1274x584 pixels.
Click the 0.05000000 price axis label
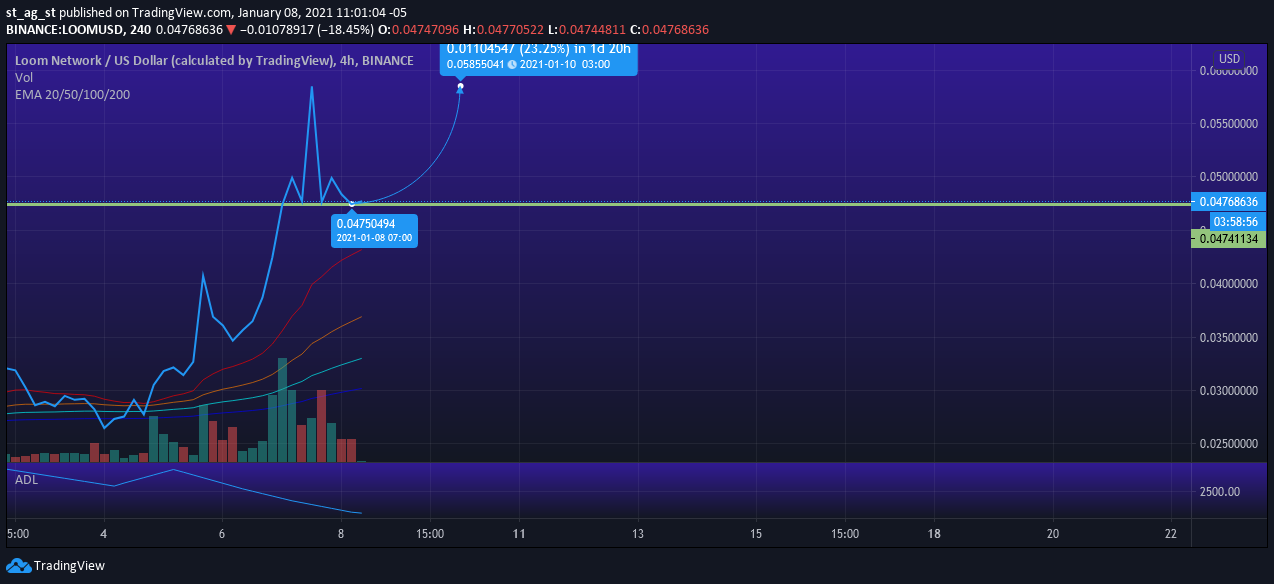[x=1228, y=177]
